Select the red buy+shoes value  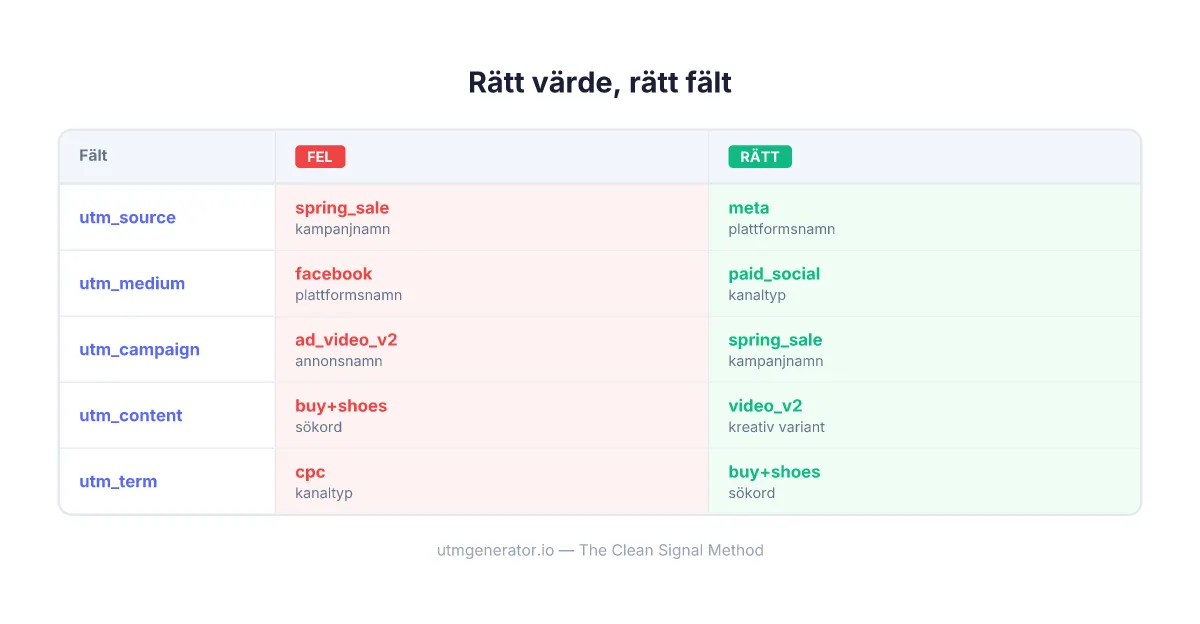pyautogui.click(x=341, y=406)
